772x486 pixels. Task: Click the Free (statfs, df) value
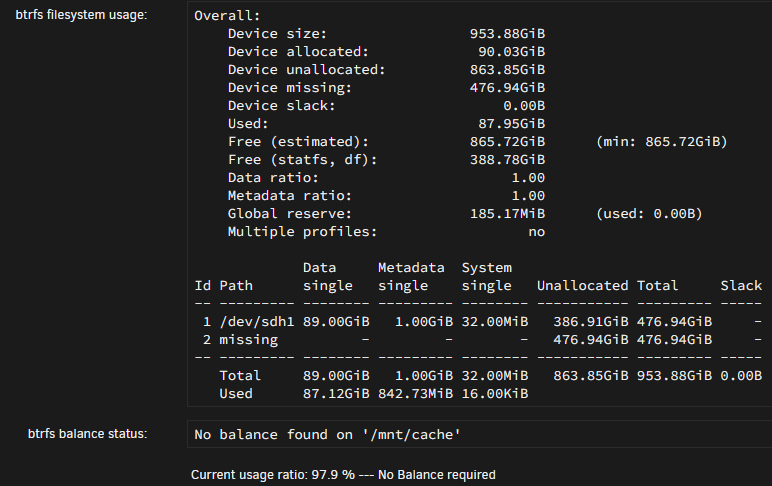(x=507, y=160)
